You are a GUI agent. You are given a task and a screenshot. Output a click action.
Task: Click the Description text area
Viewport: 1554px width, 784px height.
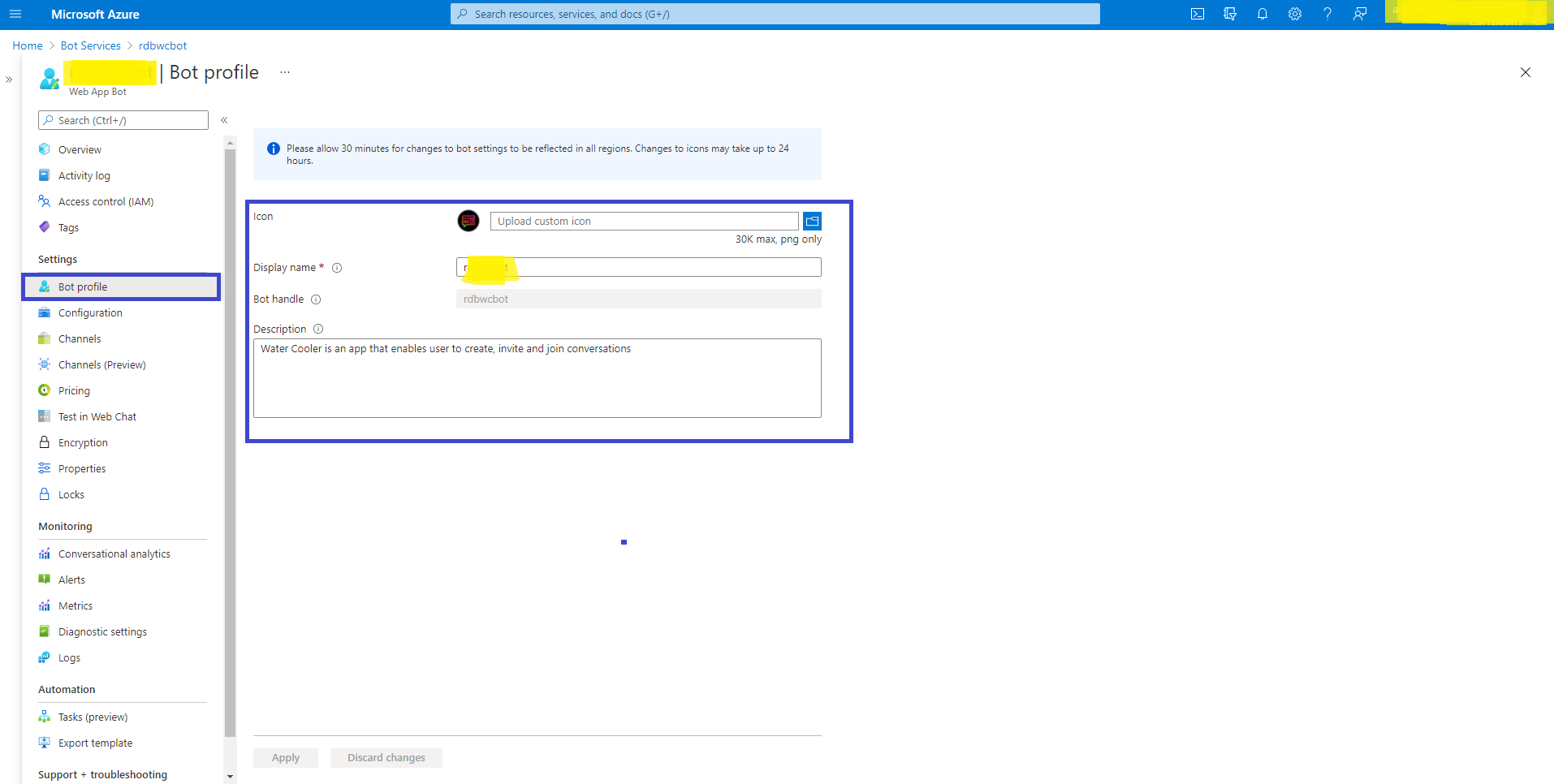click(x=537, y=378)
